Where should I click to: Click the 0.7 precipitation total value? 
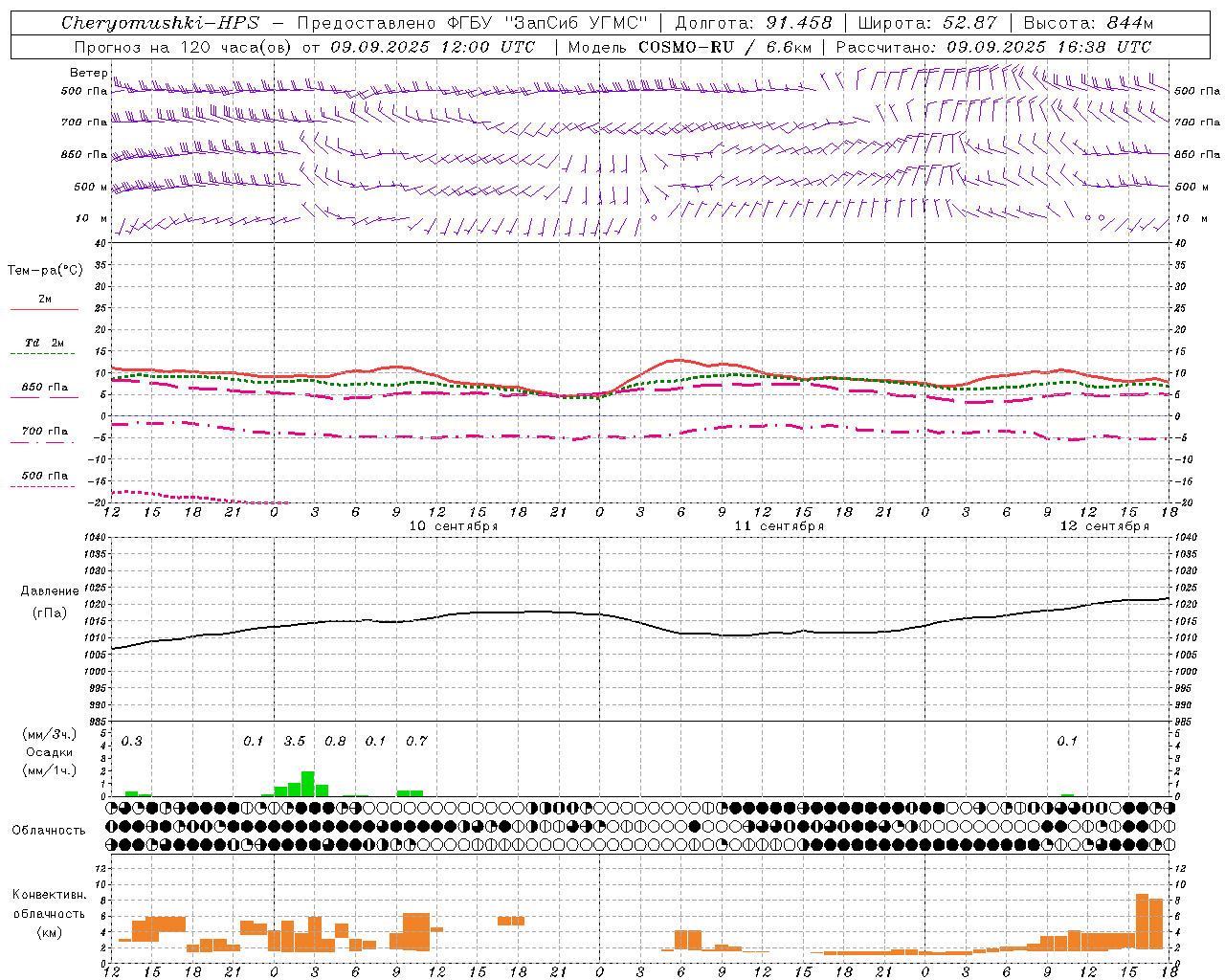point(416,742)
